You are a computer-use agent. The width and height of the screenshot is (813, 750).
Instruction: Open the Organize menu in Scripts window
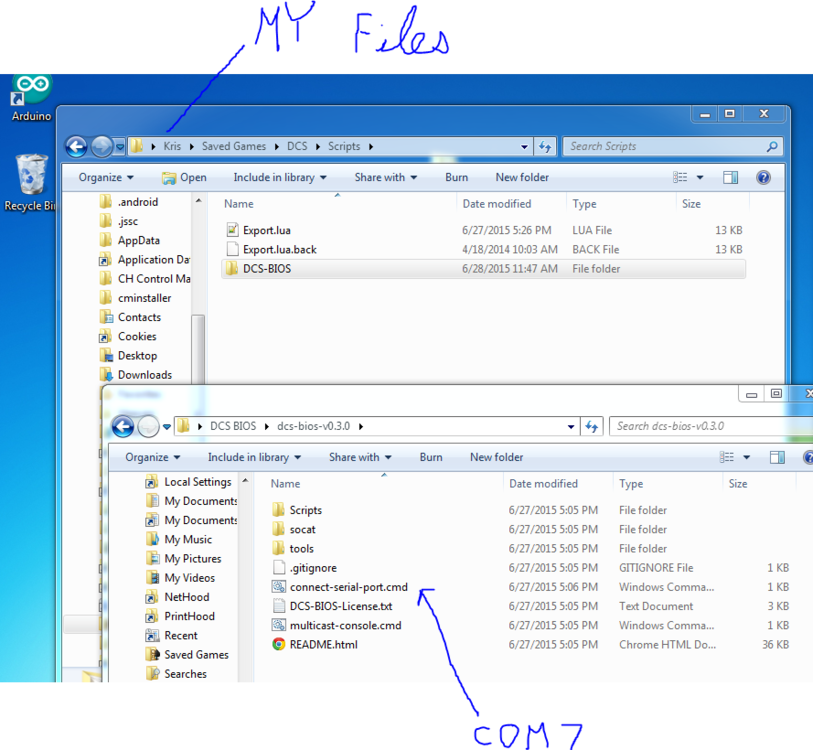tap(106, 177)
